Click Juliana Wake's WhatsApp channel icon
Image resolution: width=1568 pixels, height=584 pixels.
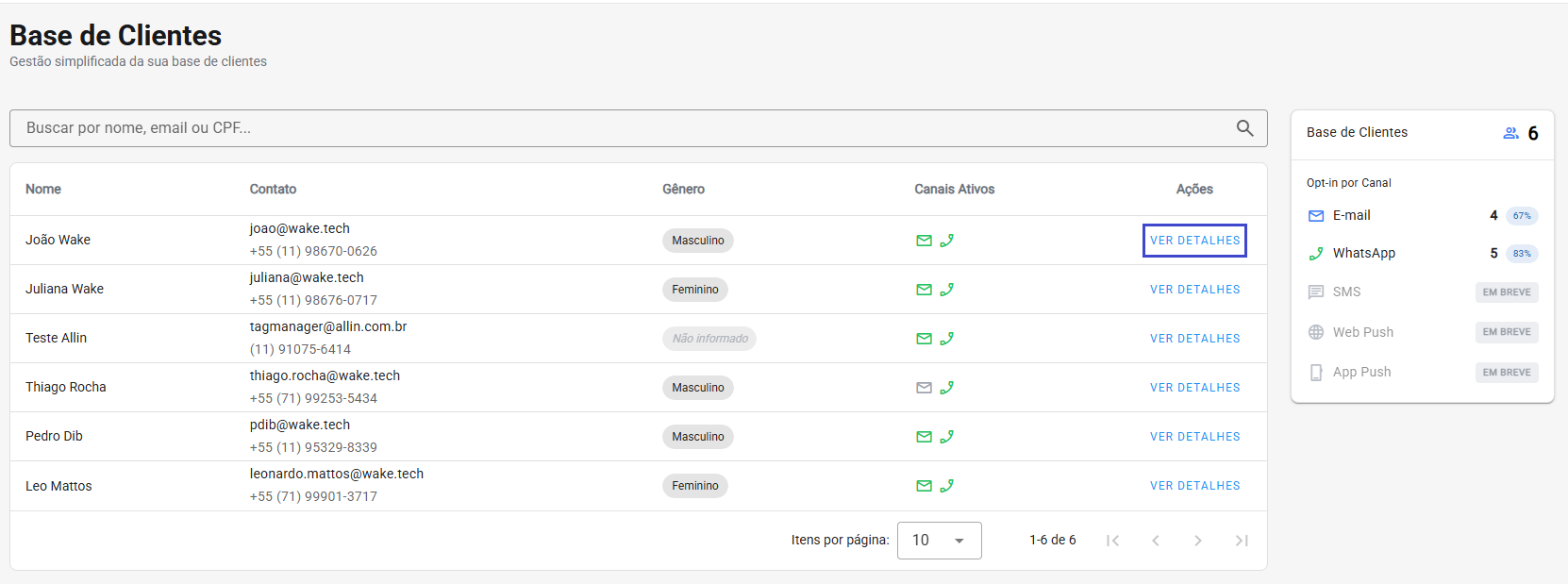click(947, 290)
